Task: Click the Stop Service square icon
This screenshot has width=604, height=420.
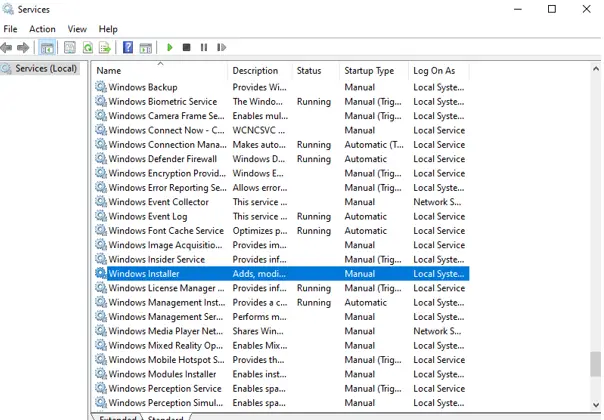Action: (186, 47)
